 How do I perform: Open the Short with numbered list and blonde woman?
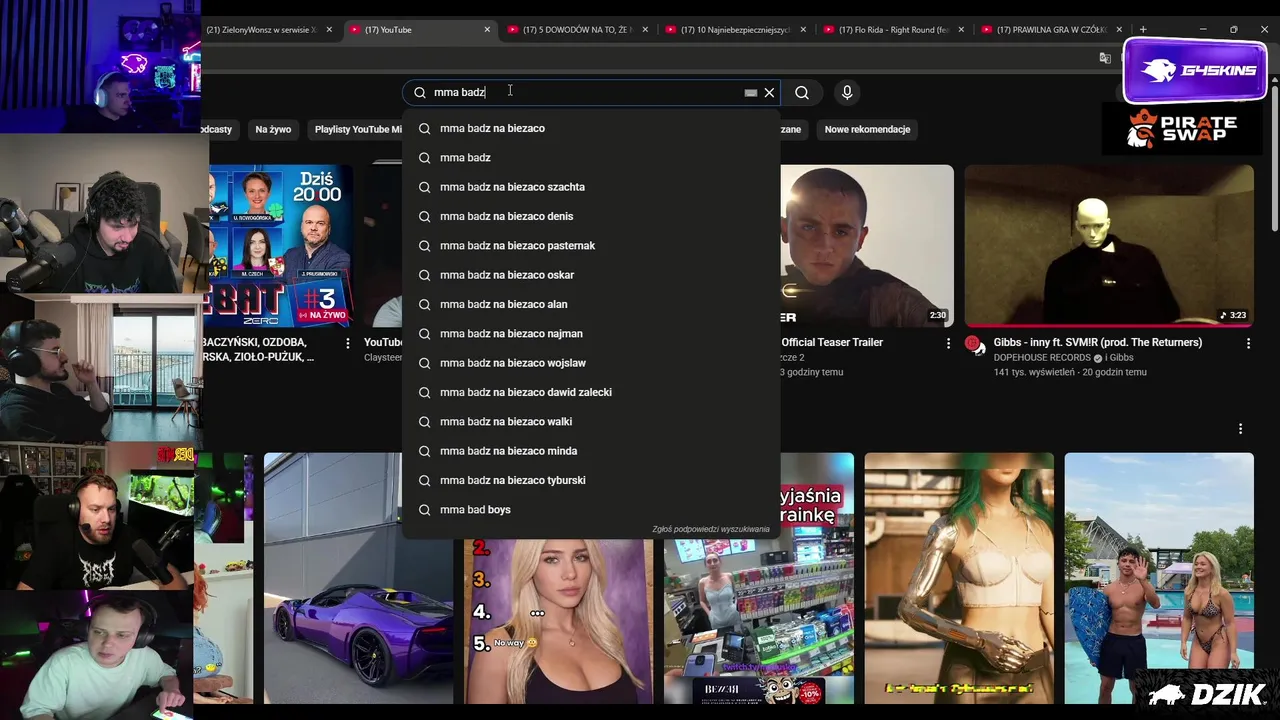[x=558, y=620]
